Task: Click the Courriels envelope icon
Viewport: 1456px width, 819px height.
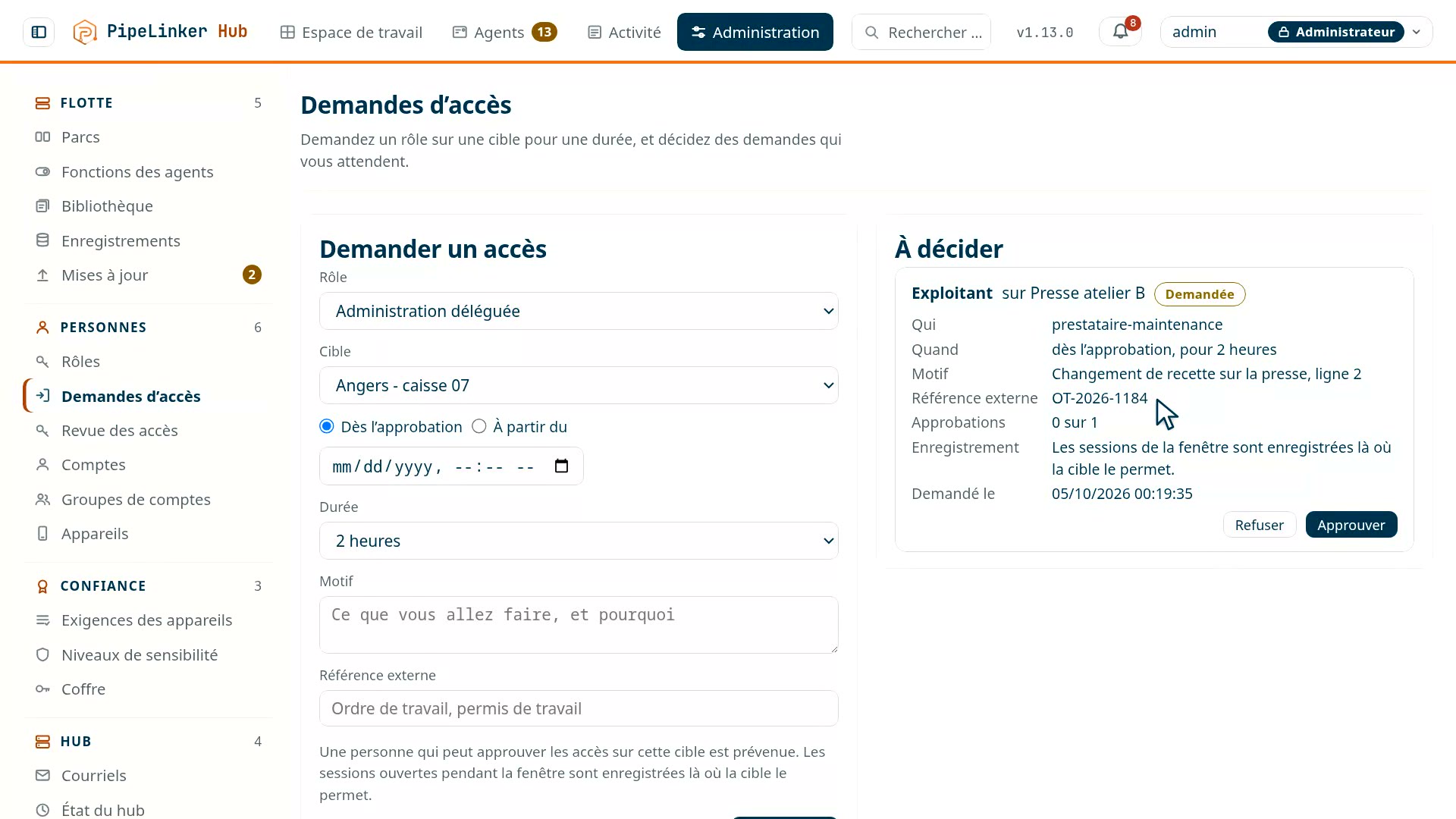Action: point(42,776)
